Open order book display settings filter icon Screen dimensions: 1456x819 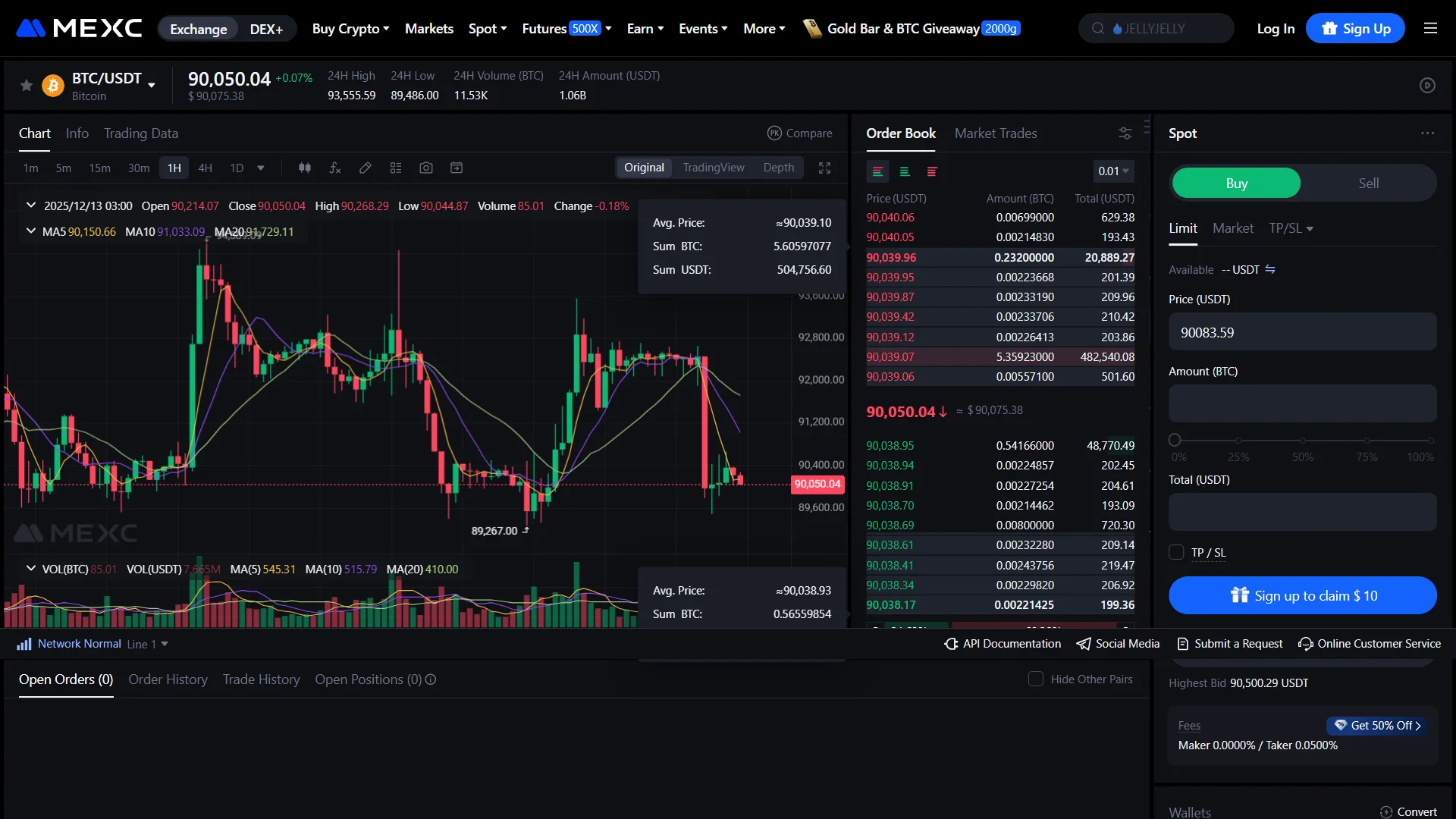[x=1125, y=133]
